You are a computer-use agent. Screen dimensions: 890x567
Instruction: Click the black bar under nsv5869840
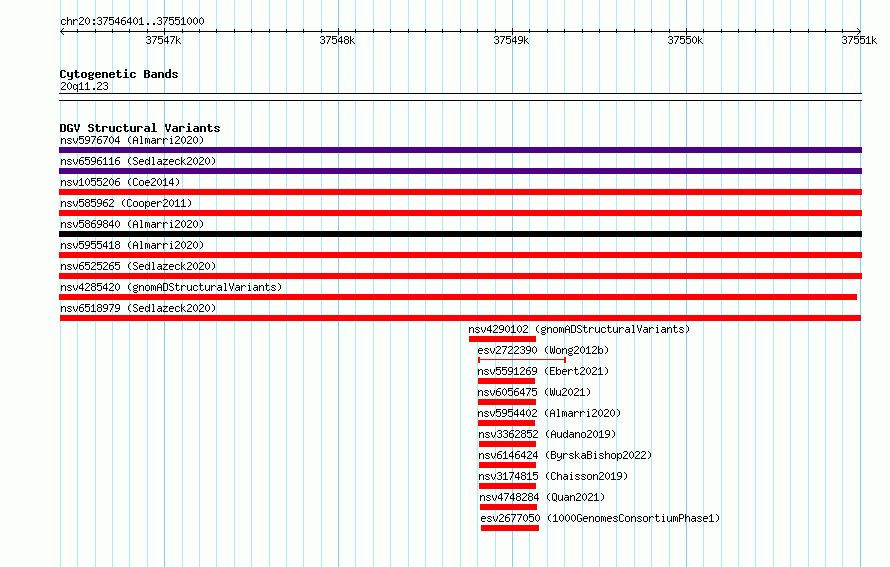(x=460, y=234)
